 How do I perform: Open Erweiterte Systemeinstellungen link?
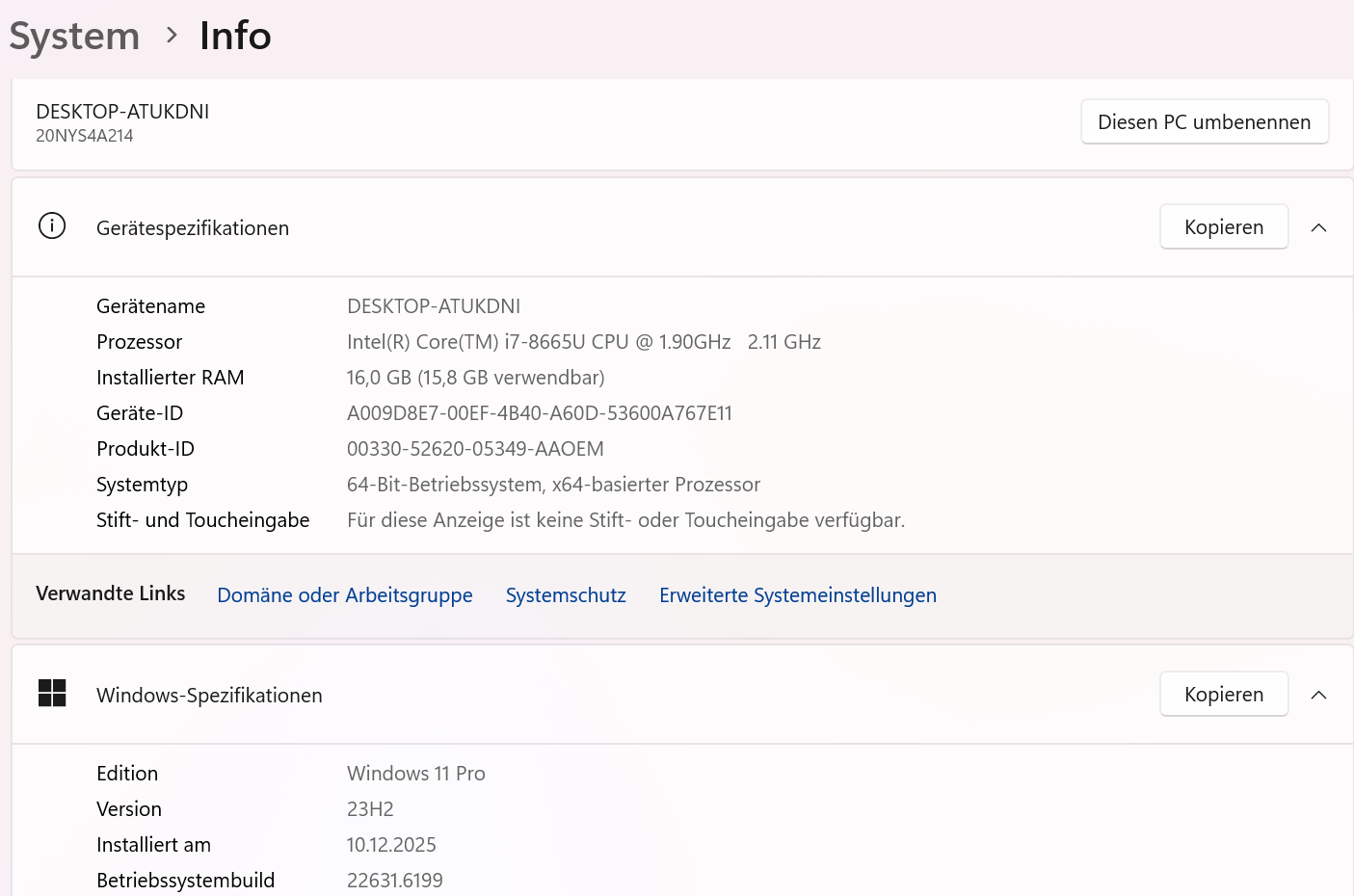(798, 595)
